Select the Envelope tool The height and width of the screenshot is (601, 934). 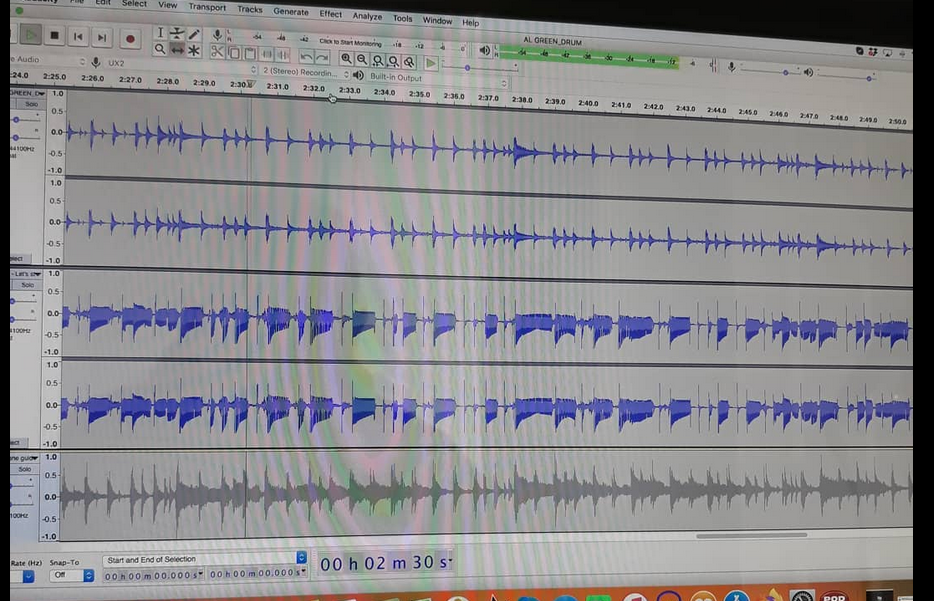(177, 33)
